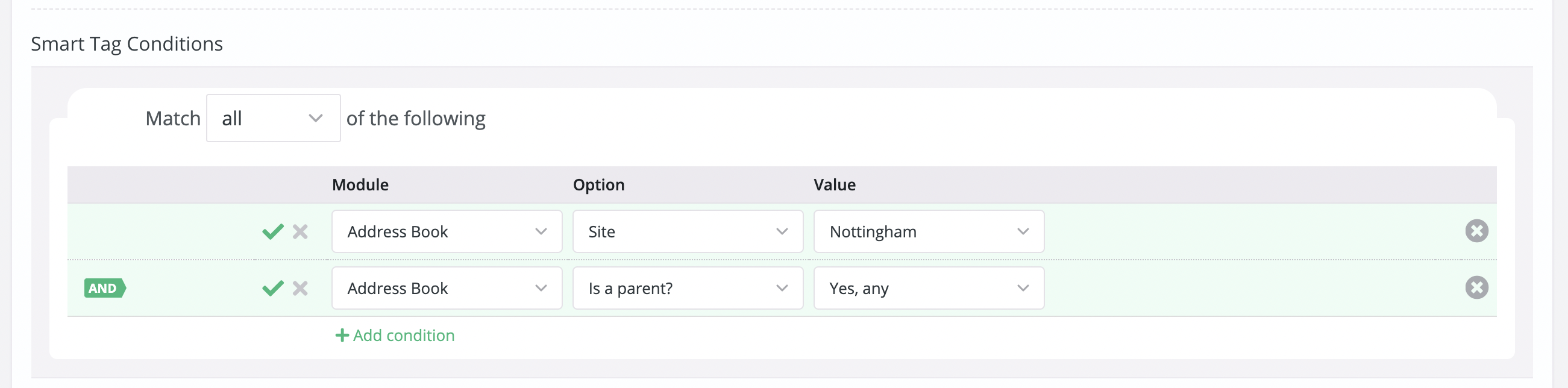The height and width of the screenshot is (388, 1568).
Task: Click the Value column header
Action: click(x=835, y=185)
